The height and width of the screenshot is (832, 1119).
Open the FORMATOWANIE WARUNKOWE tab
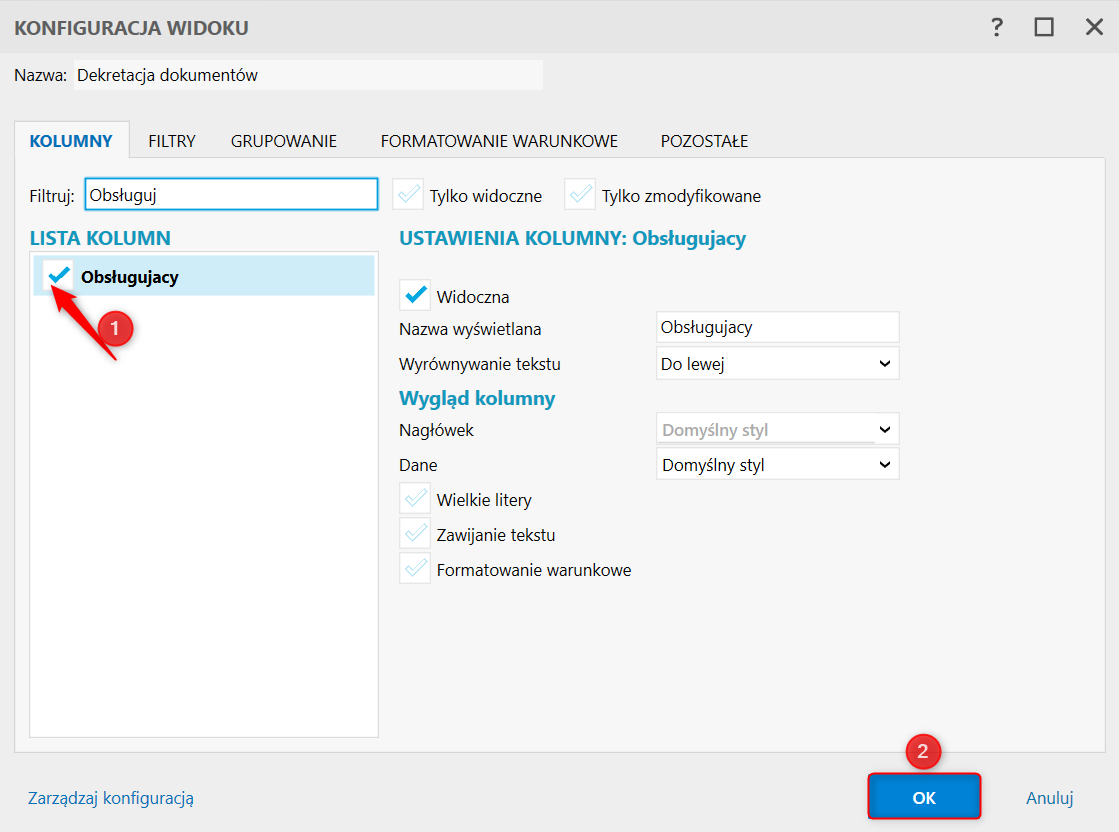[499, 141]
